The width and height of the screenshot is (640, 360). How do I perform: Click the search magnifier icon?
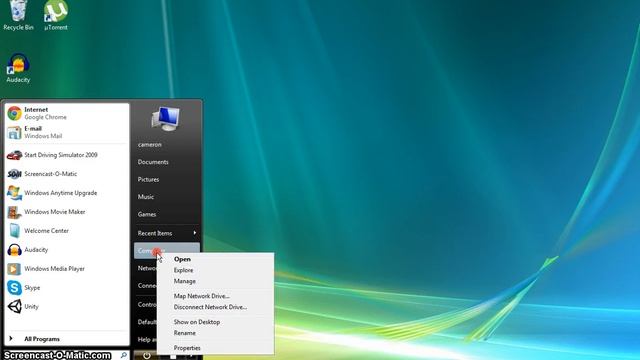tap(124, 356)
